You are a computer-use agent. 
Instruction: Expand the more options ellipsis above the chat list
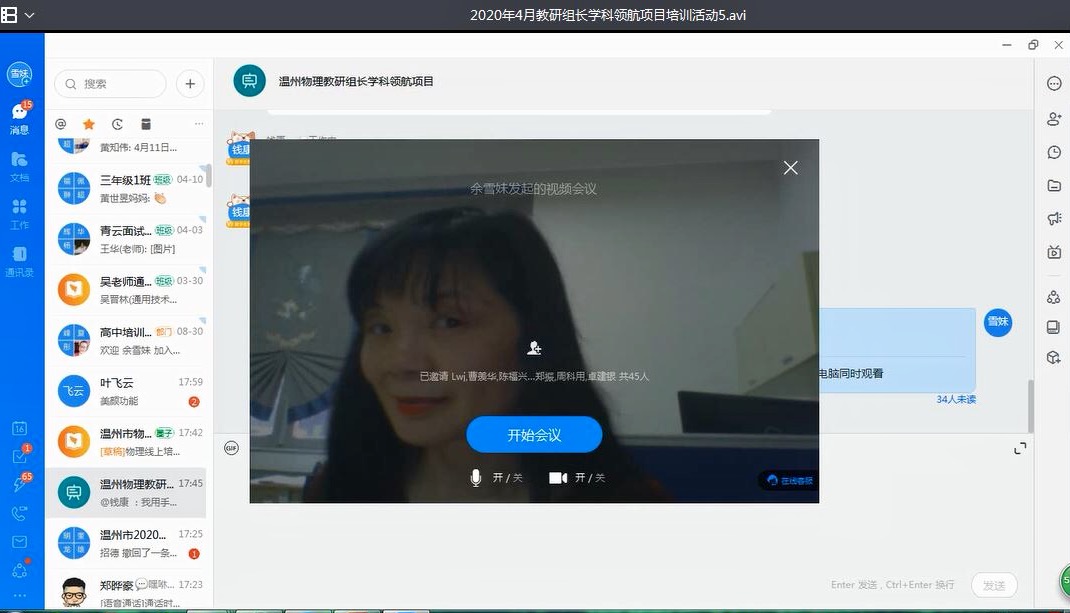(x=199, y=124)
